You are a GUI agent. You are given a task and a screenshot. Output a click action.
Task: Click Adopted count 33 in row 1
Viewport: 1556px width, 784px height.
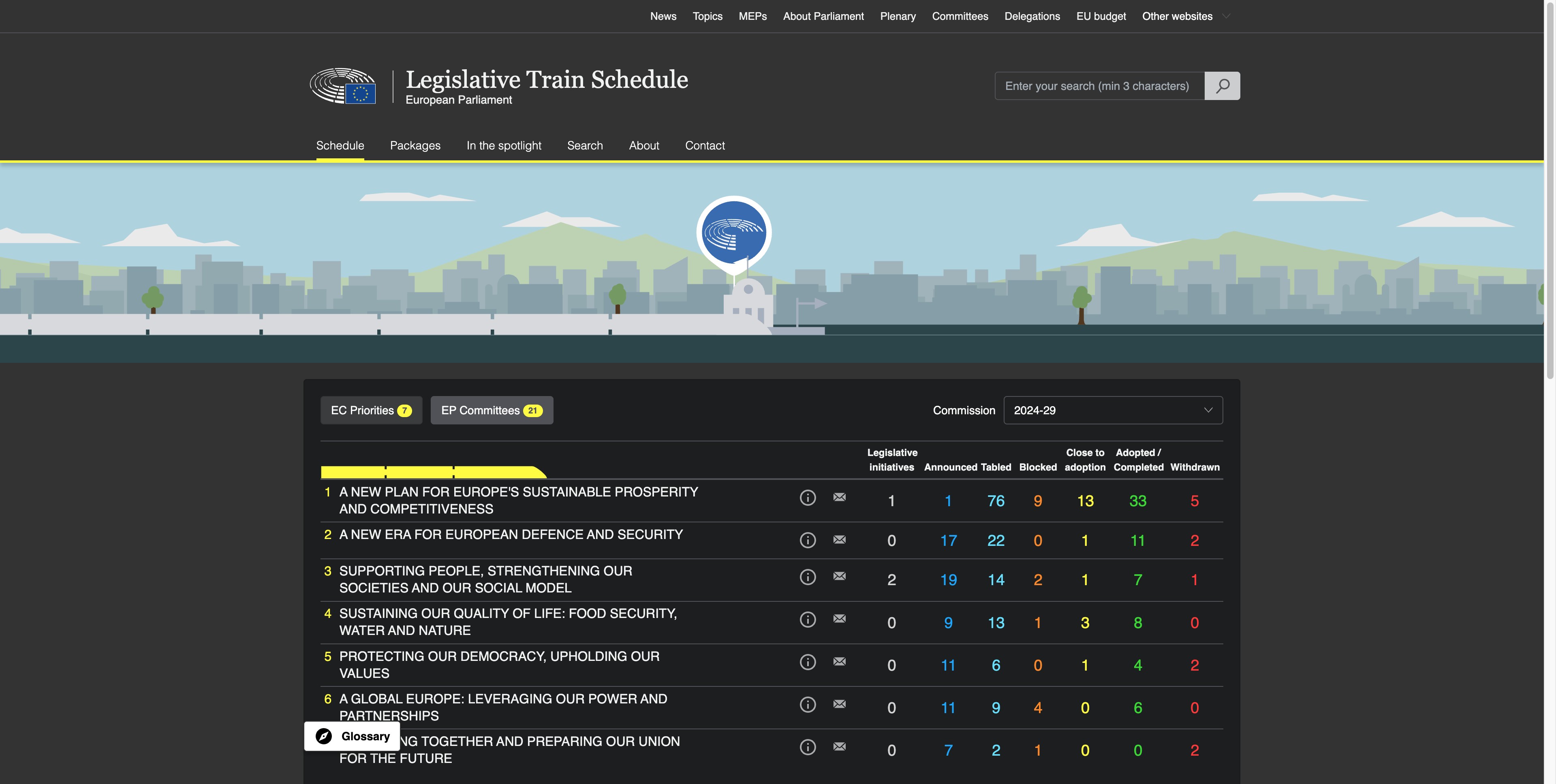[1137, 501]
